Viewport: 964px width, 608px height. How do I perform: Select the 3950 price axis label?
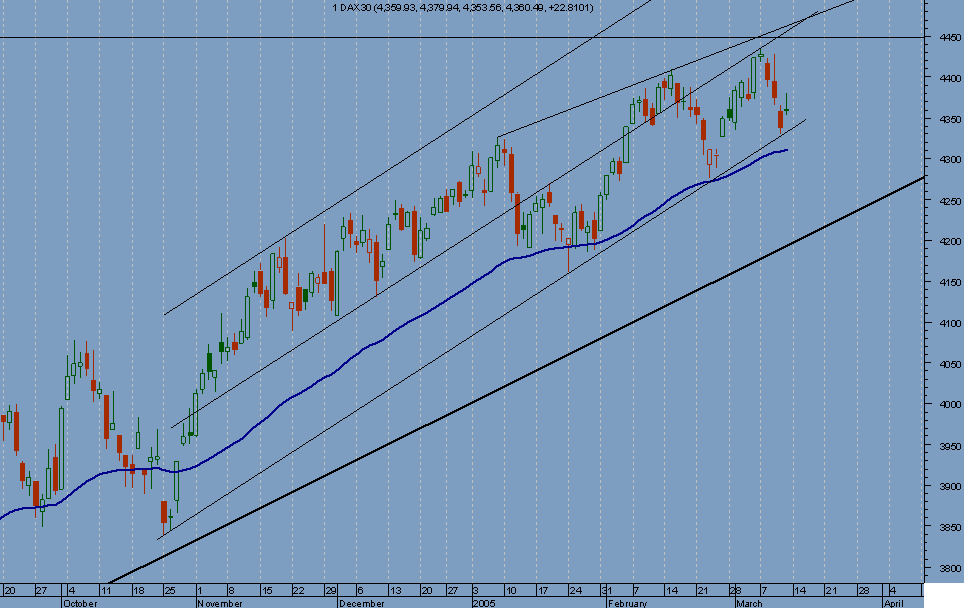pyautogui.click(x=950, y=446)
